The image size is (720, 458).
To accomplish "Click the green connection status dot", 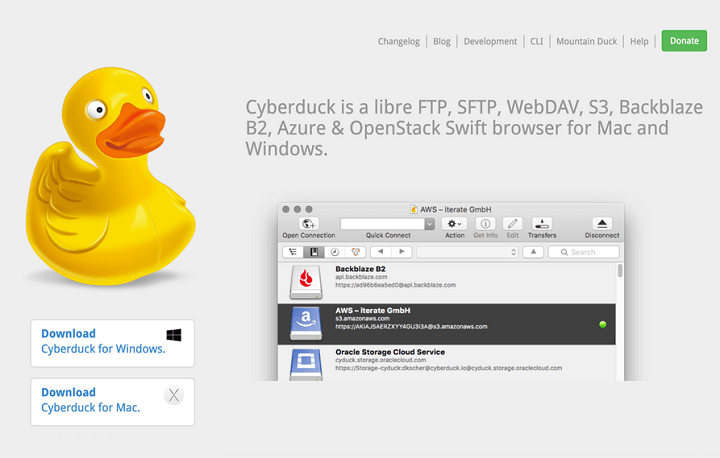I will (603, 324).
